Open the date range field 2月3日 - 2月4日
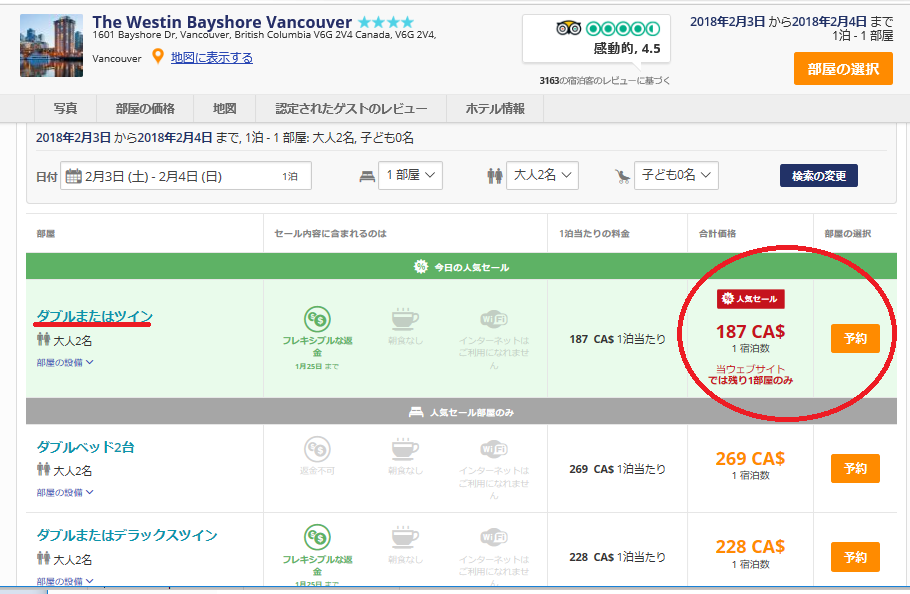 click(186, 176)
